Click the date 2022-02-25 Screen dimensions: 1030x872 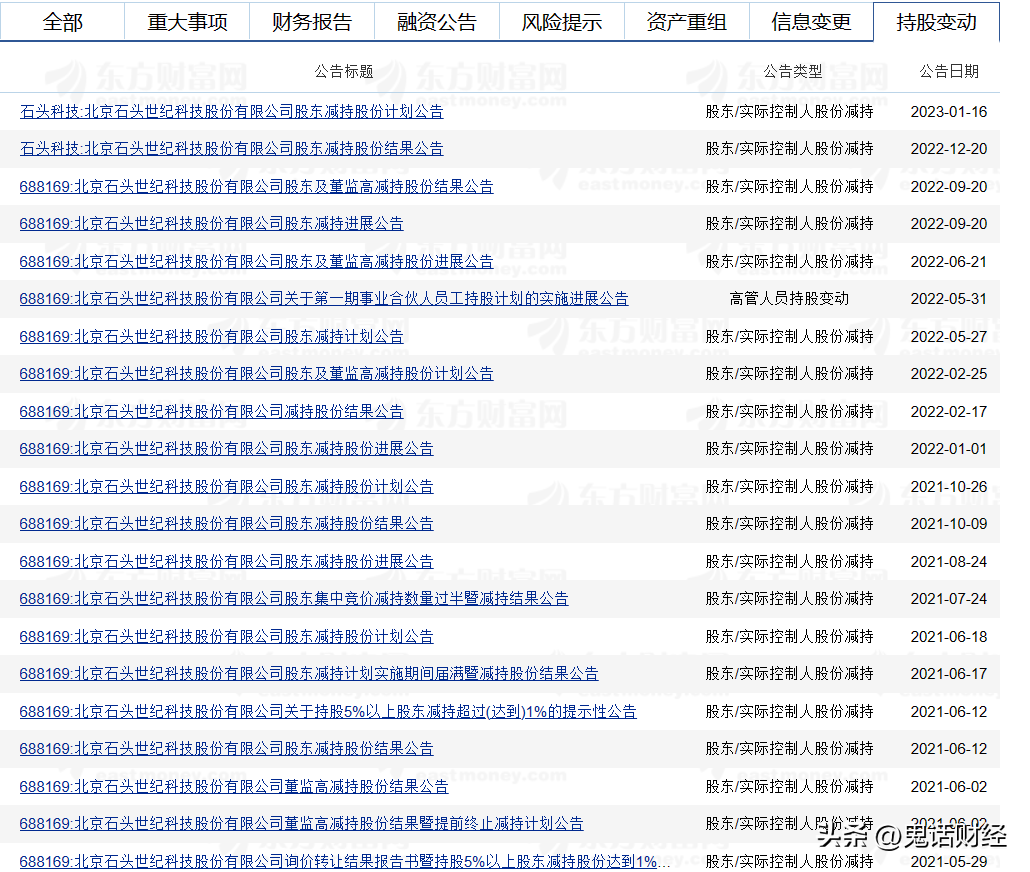pos(949,373)
